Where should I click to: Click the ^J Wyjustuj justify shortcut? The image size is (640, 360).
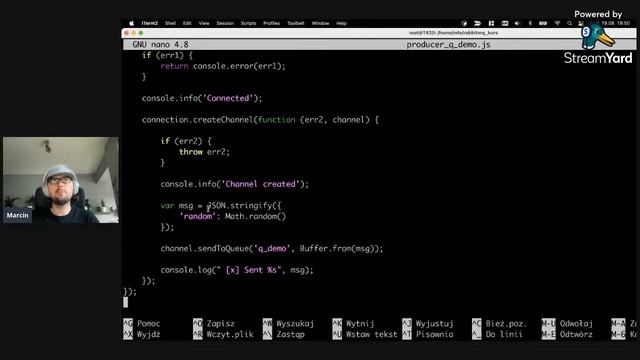(x=428, y=324)
